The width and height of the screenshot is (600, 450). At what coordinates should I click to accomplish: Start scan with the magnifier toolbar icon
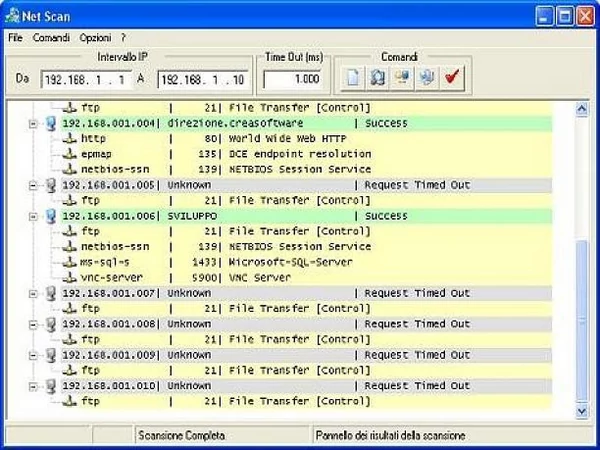[x=377, y=78]
